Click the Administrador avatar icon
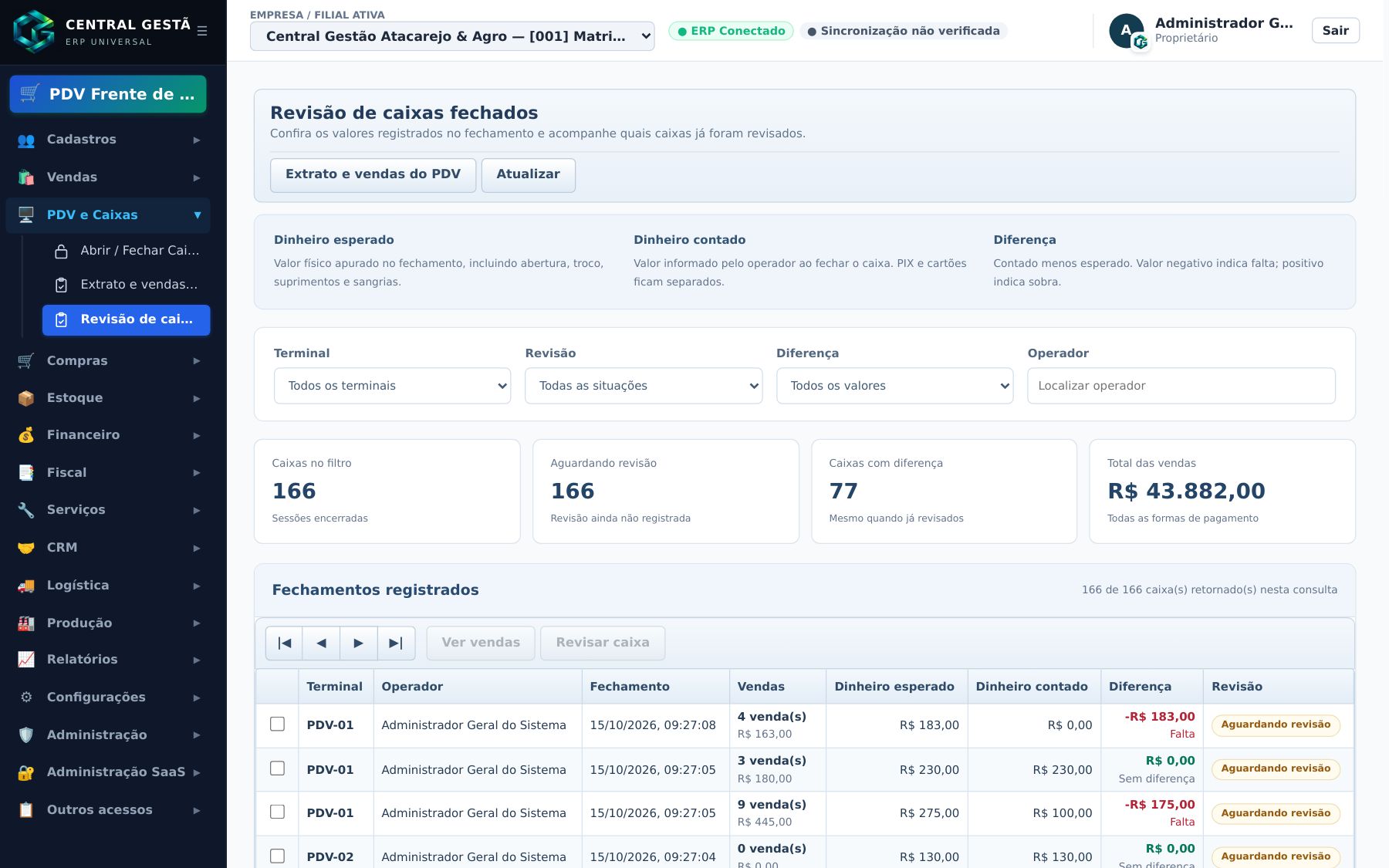 [1127, 31]
